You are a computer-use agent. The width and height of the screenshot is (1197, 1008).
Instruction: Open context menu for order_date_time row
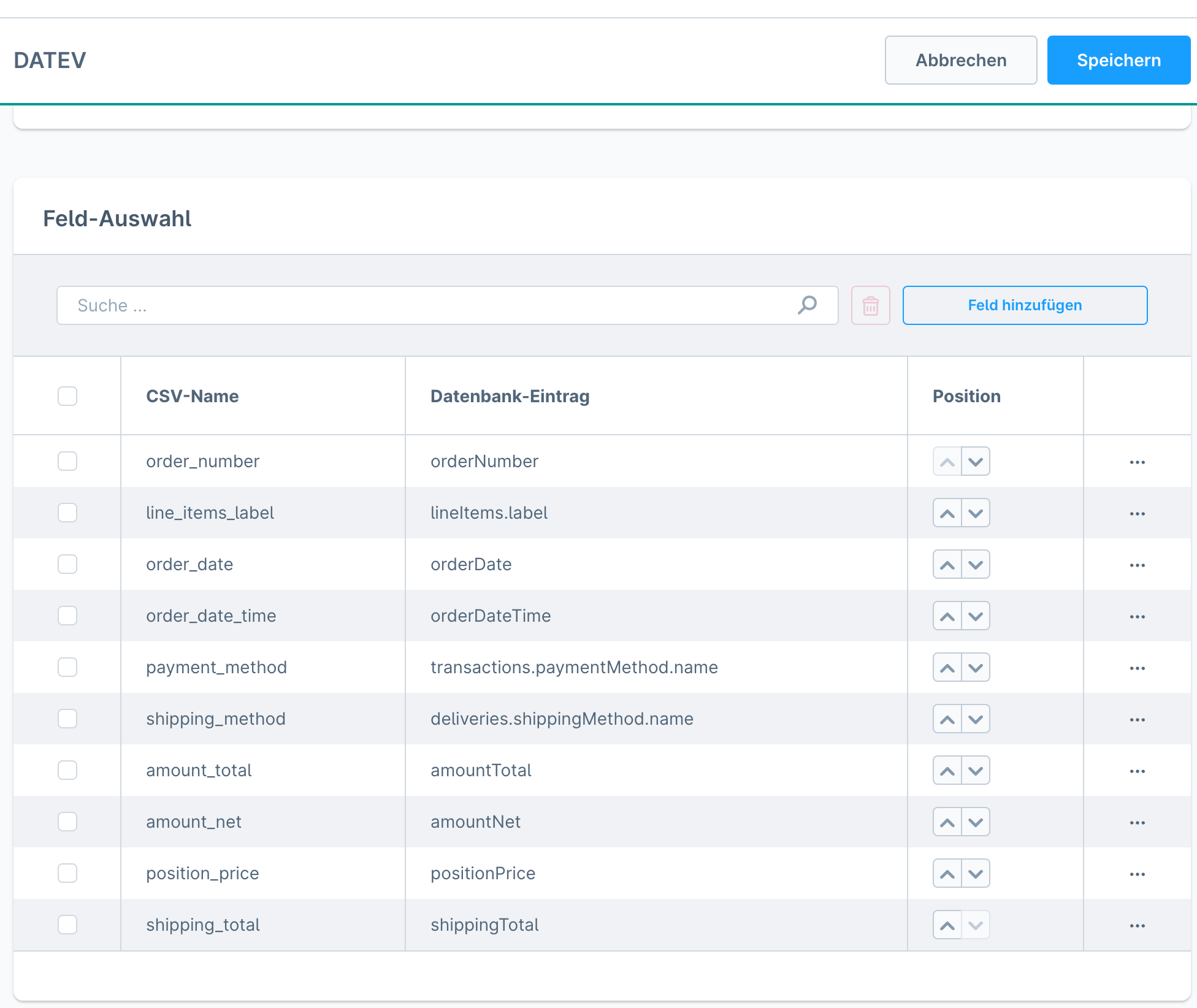pos(1138,616)
